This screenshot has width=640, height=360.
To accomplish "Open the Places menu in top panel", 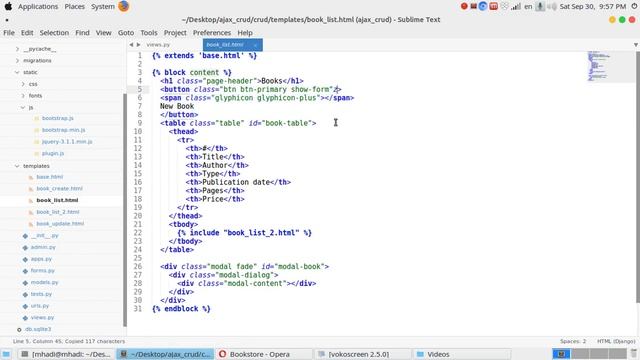I will 75,7.
